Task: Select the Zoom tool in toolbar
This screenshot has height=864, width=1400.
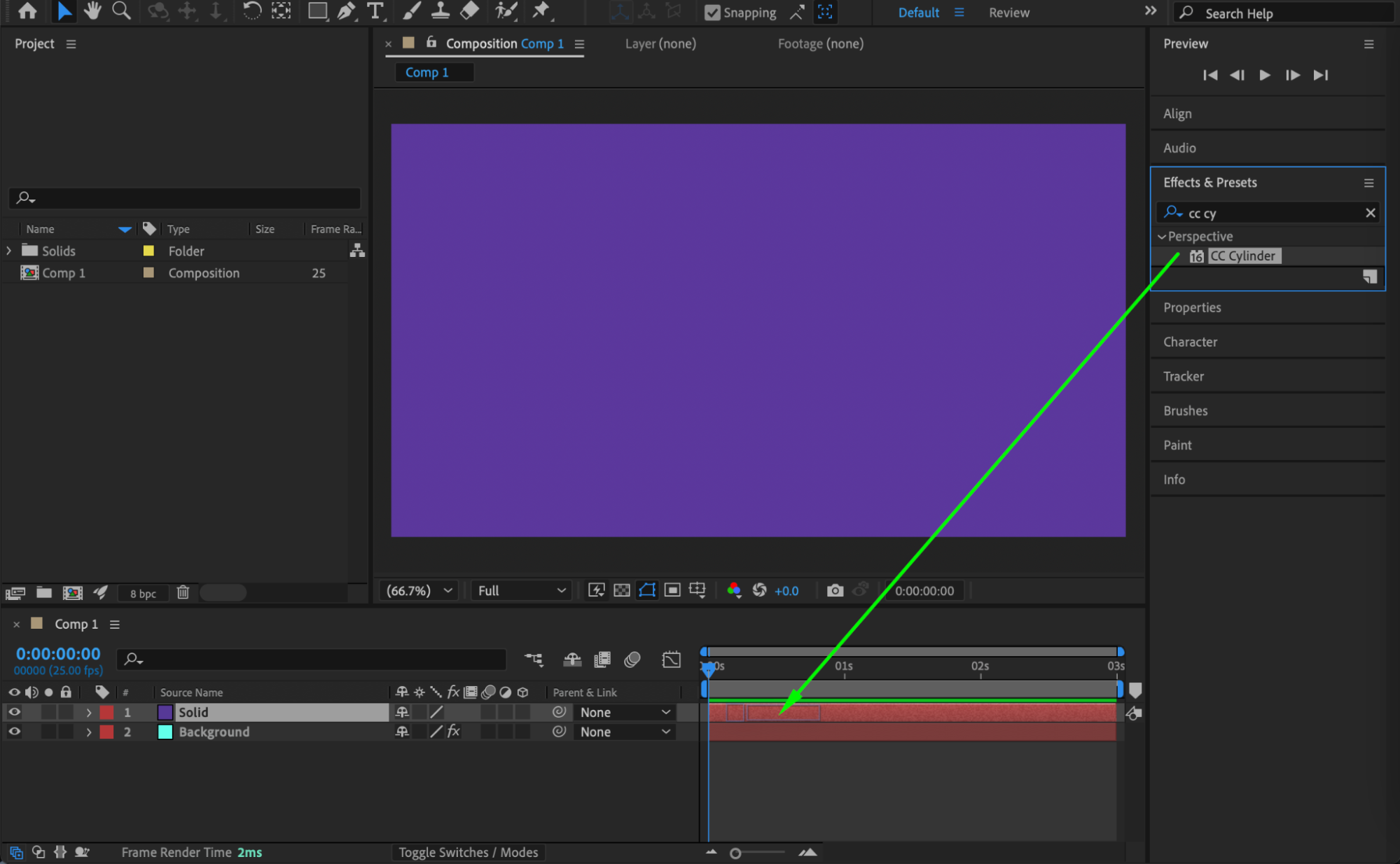Action: pyautogui.click(x=121, y=11)
